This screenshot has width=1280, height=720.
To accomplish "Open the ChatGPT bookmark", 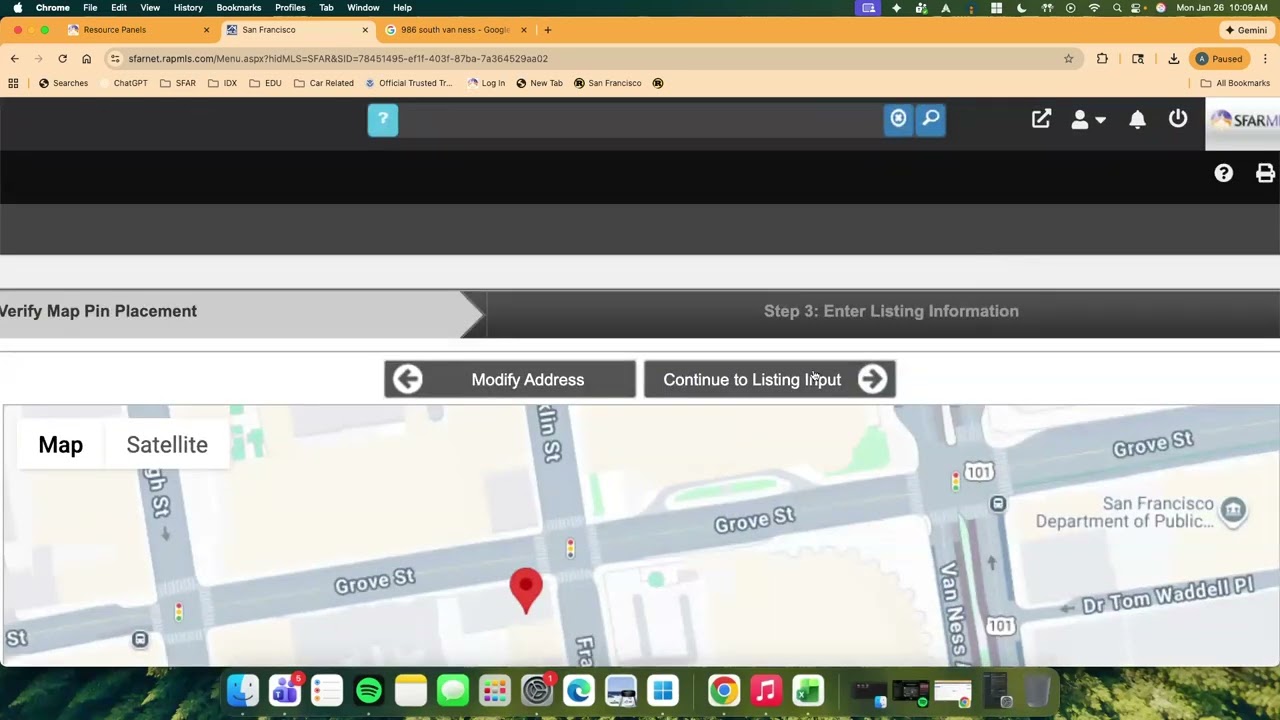I will [x=130, y=83].
